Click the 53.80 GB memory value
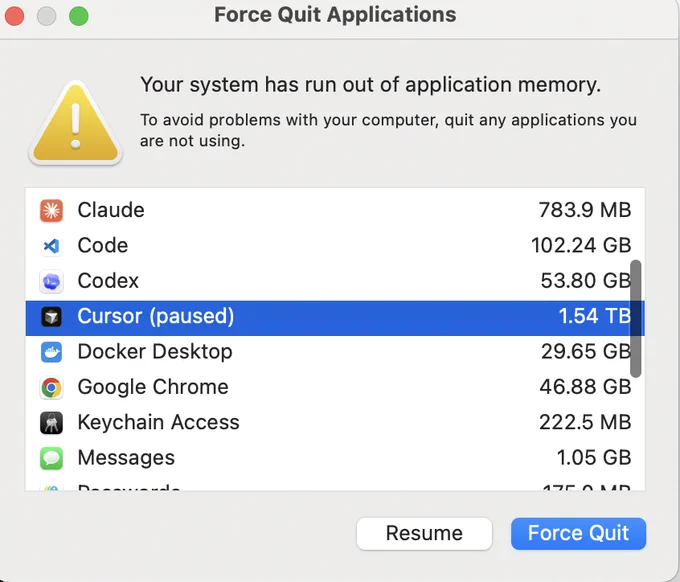 (x=585, y=281)
